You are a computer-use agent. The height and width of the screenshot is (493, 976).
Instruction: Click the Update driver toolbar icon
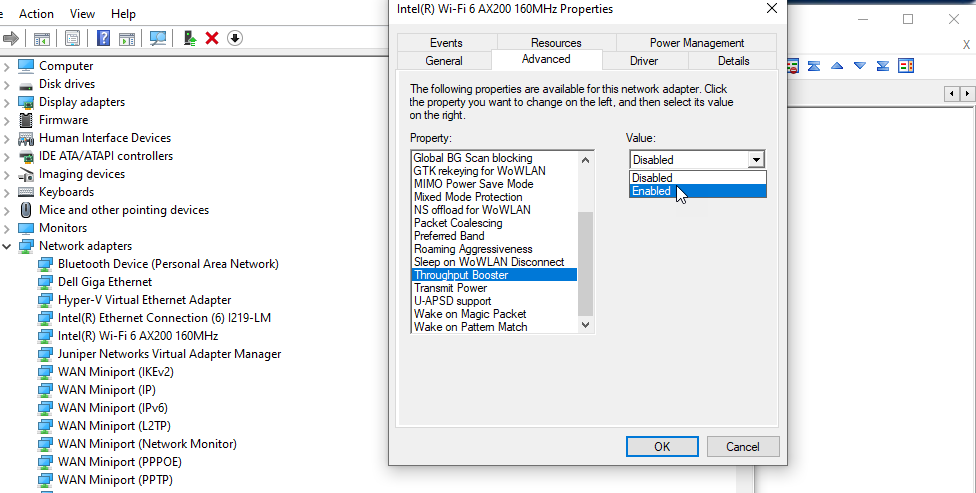pyautogui.click(x=190, y=39)
